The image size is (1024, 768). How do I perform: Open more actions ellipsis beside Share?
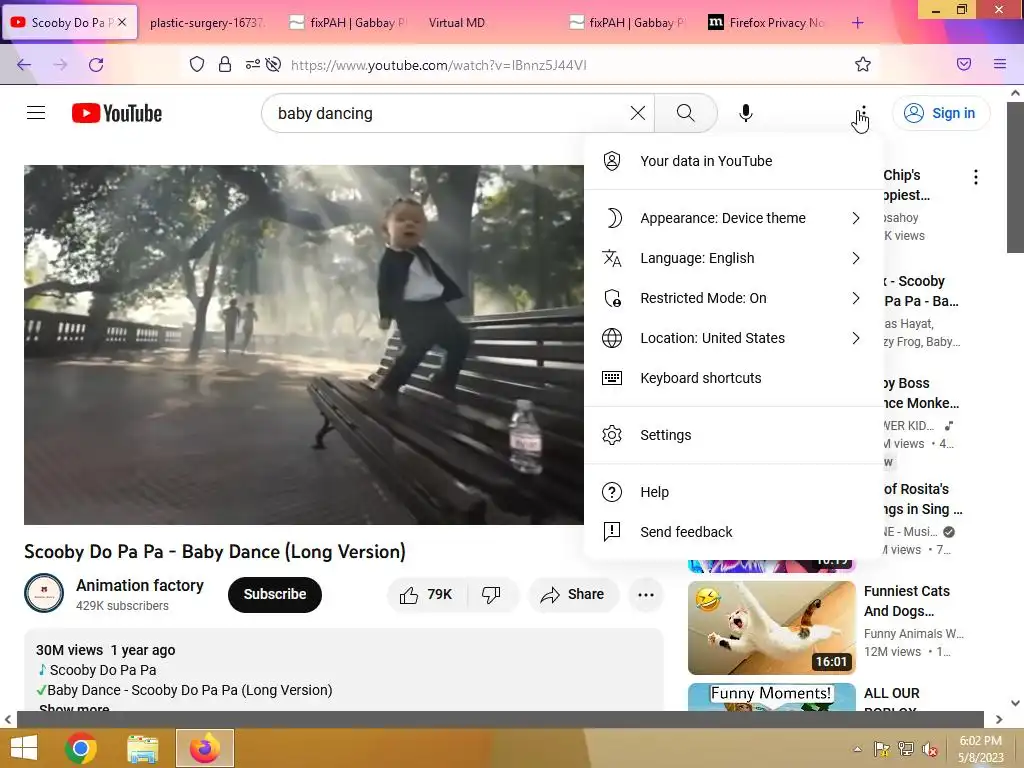[x=646, y=594]
